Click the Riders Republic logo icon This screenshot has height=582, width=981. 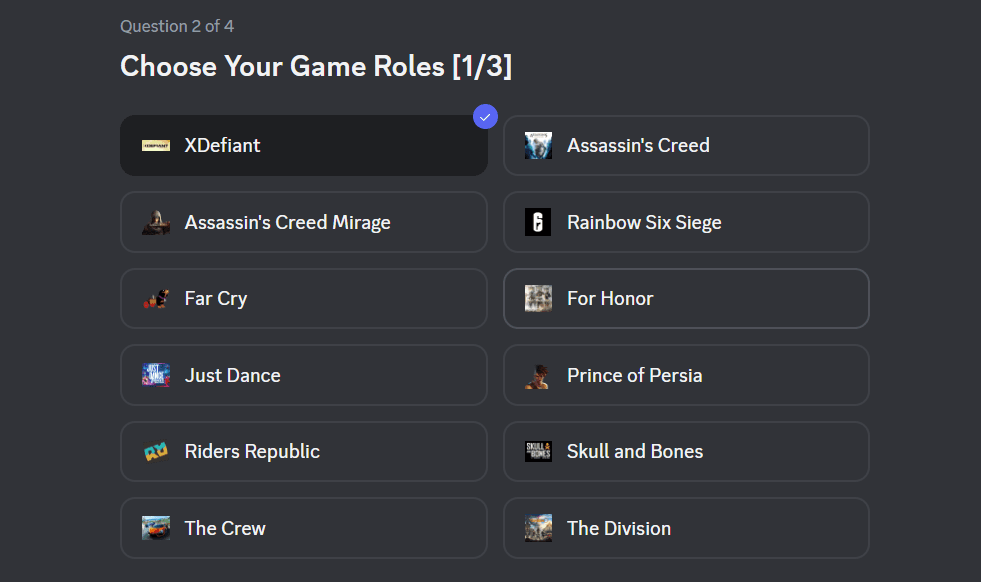156,452
